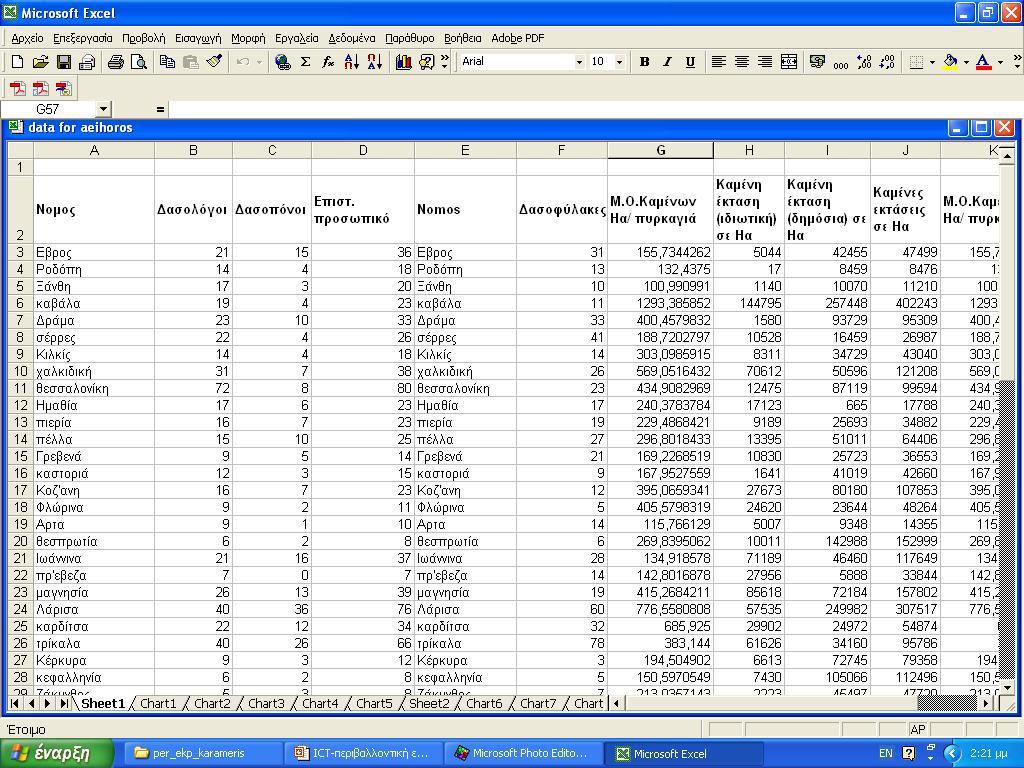
Task: Open the Εισαγωγή menu
Action: (x=198, y=38)
